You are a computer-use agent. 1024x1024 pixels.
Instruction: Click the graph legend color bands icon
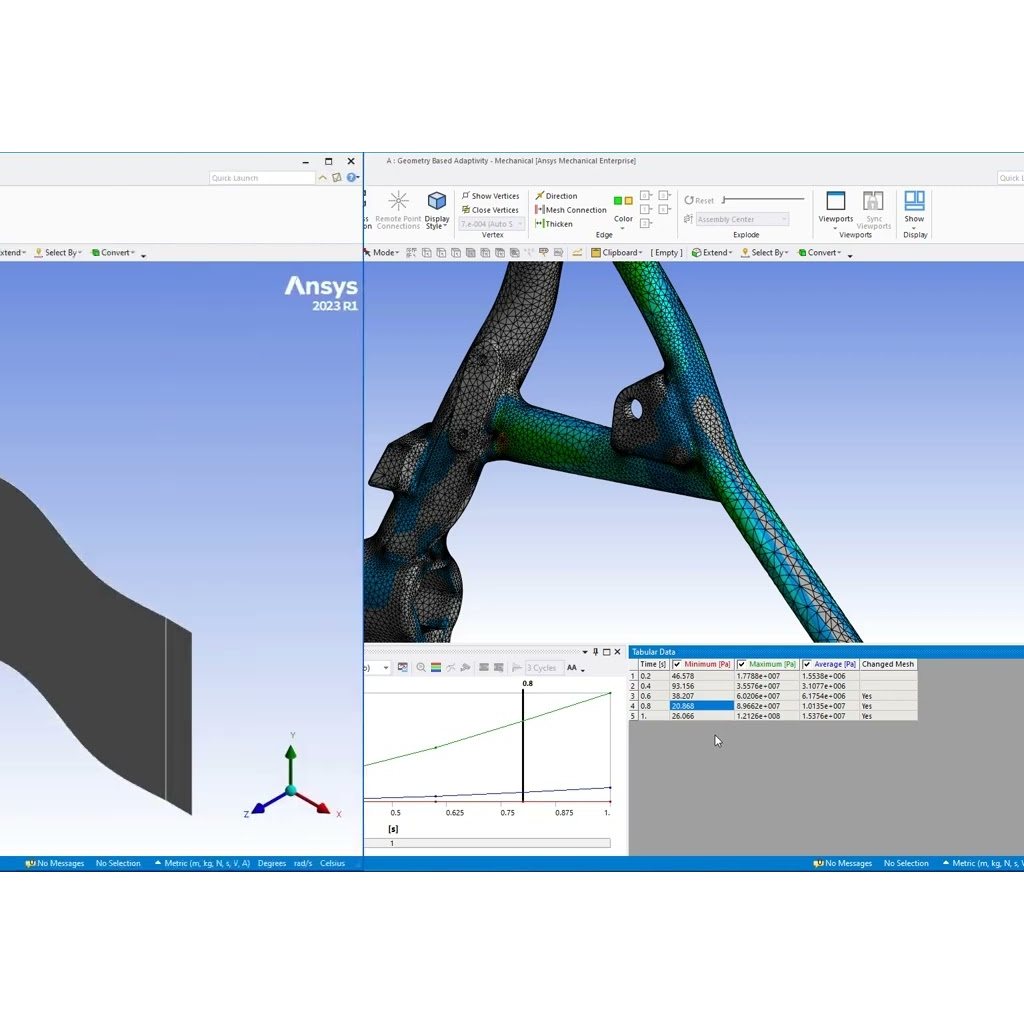tap(436, 668)
